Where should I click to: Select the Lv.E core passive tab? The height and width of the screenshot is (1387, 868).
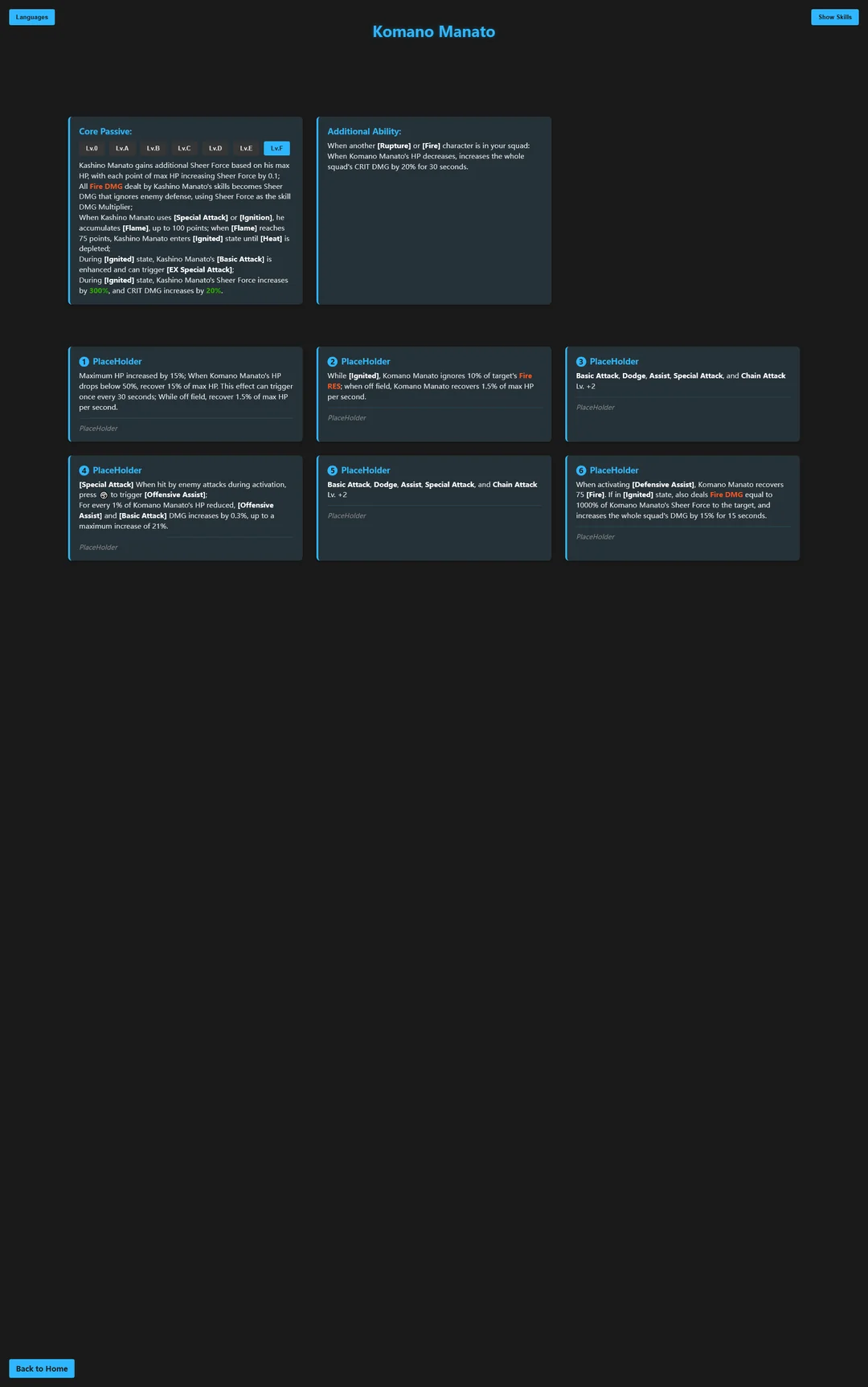point(246,148)
